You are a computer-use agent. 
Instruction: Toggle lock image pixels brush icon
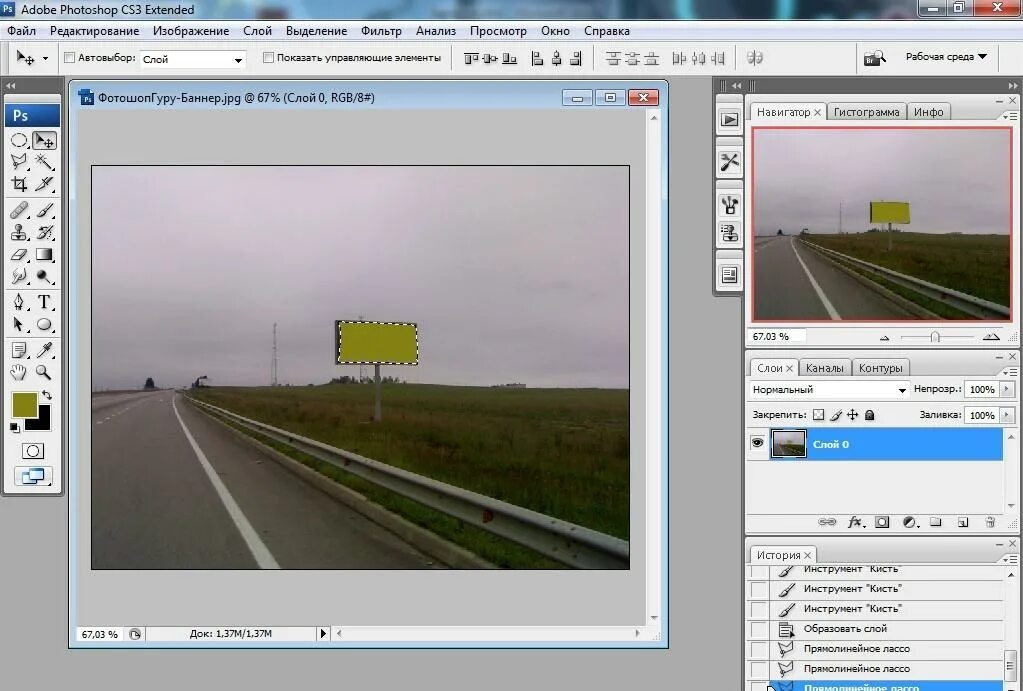[836, 415]
